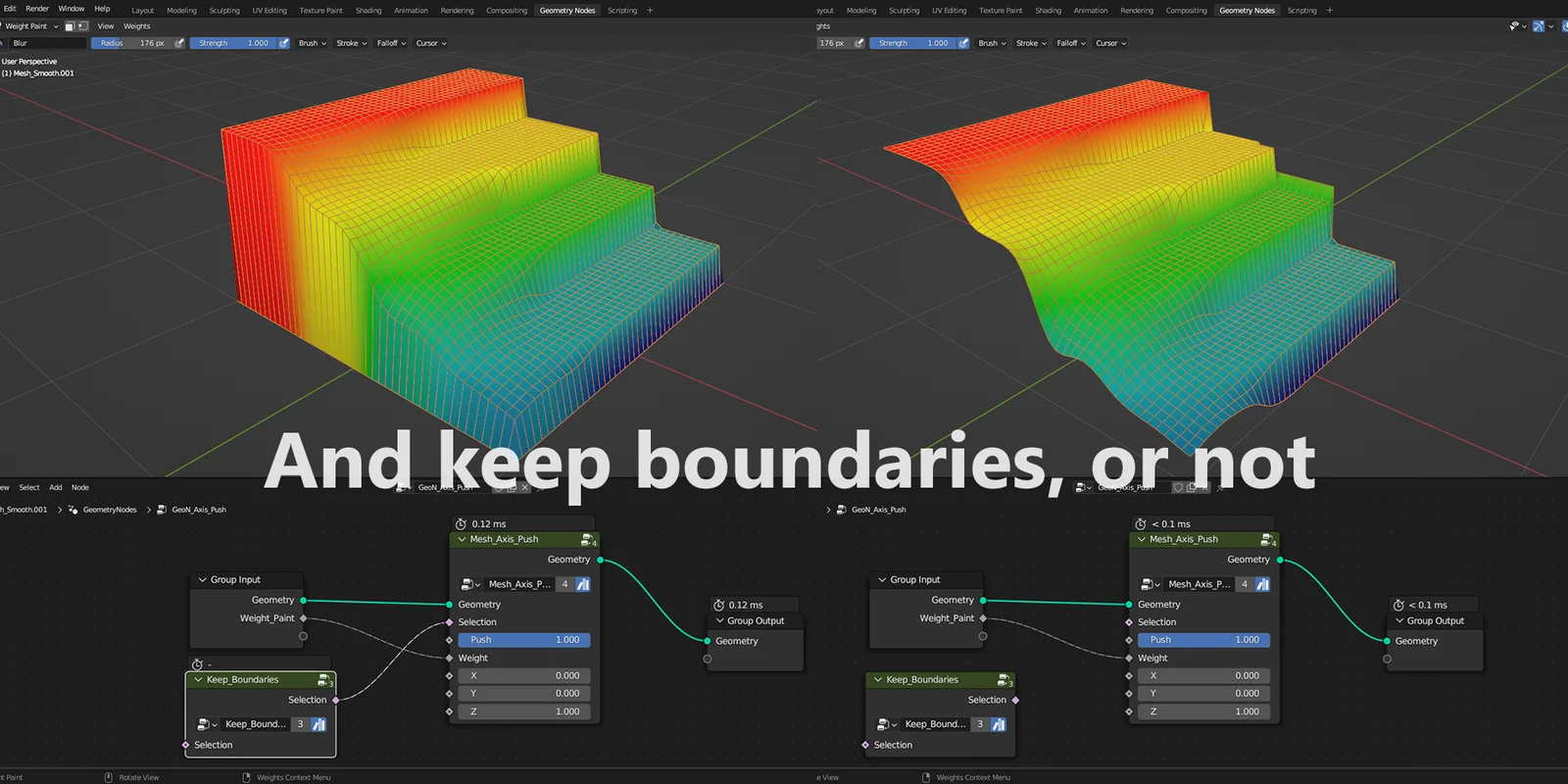The height and width of the screenshot is (784, 1568).
Task: Click the timing clock icon beside 0.12 ms above Mesh_Axis_Push
Action: tap(461, 524)
